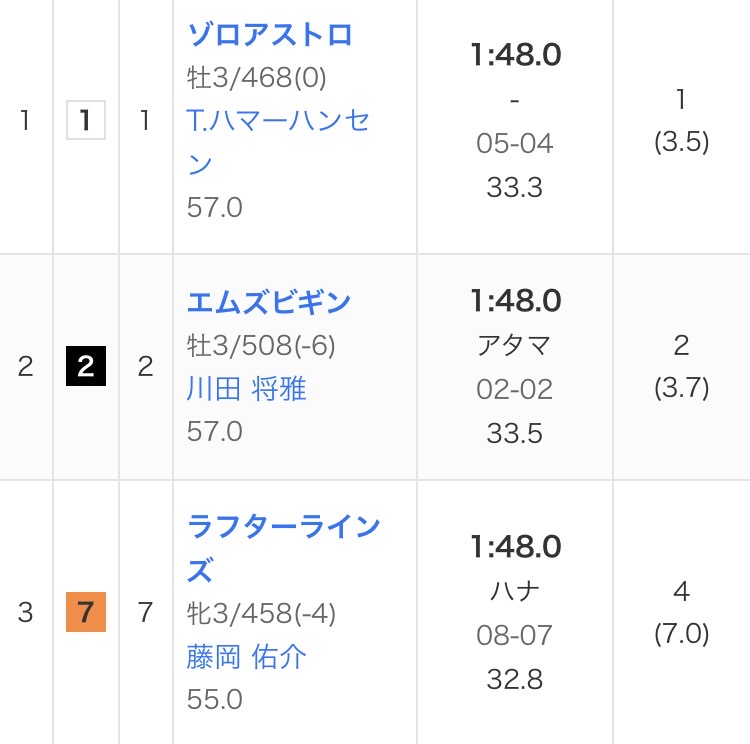The height and width of the screenshot is (744, 750).
Task: Click ラフターラインズ's 1:48.0 finish time
Action: [x=515, y=547]
